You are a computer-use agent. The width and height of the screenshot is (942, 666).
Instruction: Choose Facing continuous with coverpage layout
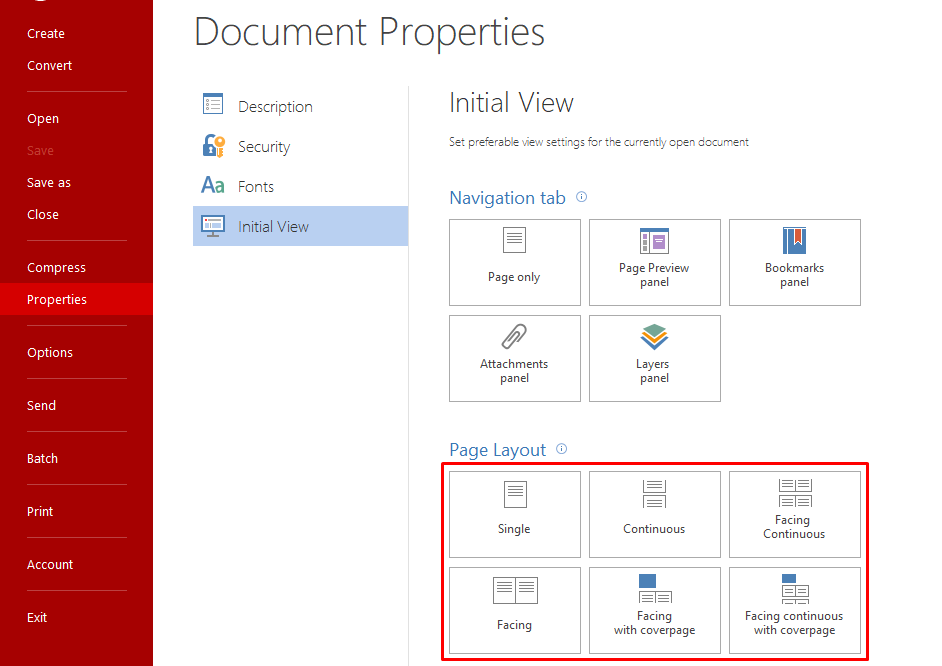click(794, 610)
